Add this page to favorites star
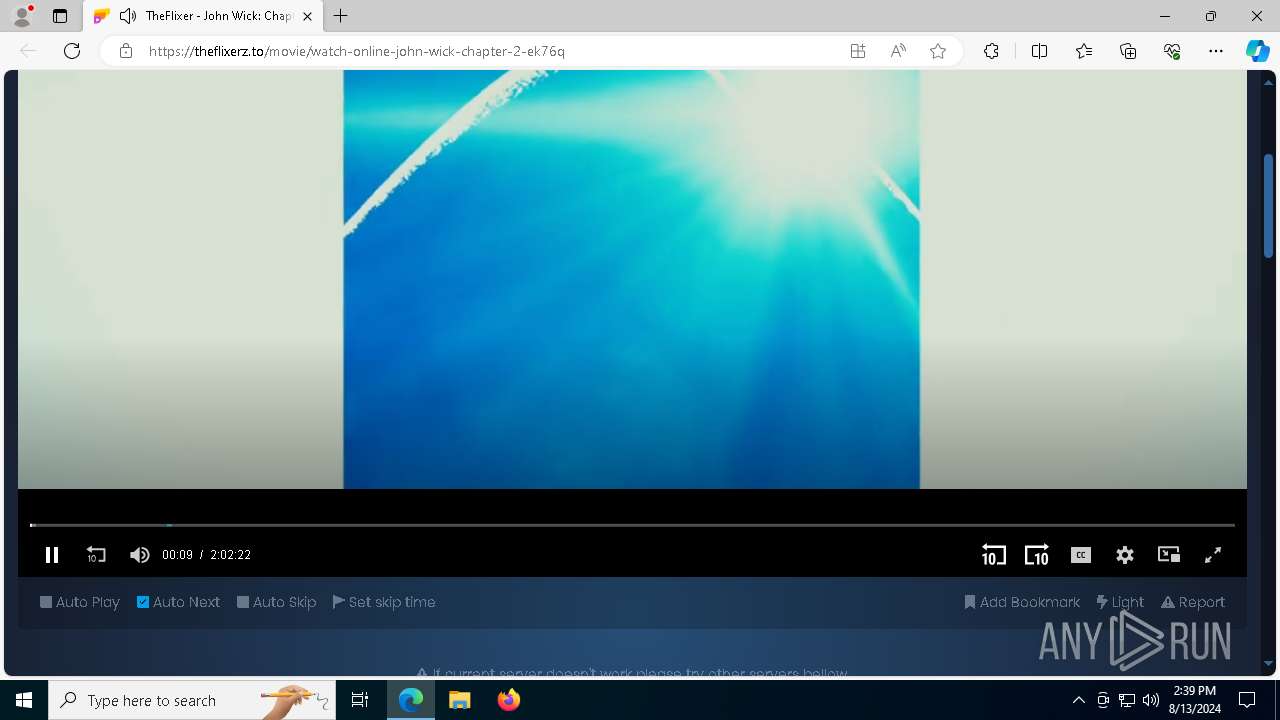 click(x=938, y=51)
